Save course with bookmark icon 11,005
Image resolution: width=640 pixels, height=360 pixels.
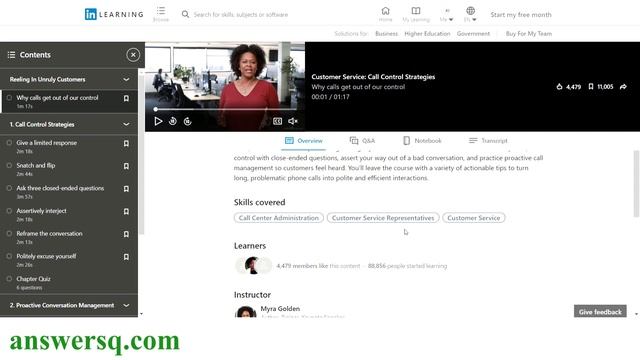[x=591, y=87]
